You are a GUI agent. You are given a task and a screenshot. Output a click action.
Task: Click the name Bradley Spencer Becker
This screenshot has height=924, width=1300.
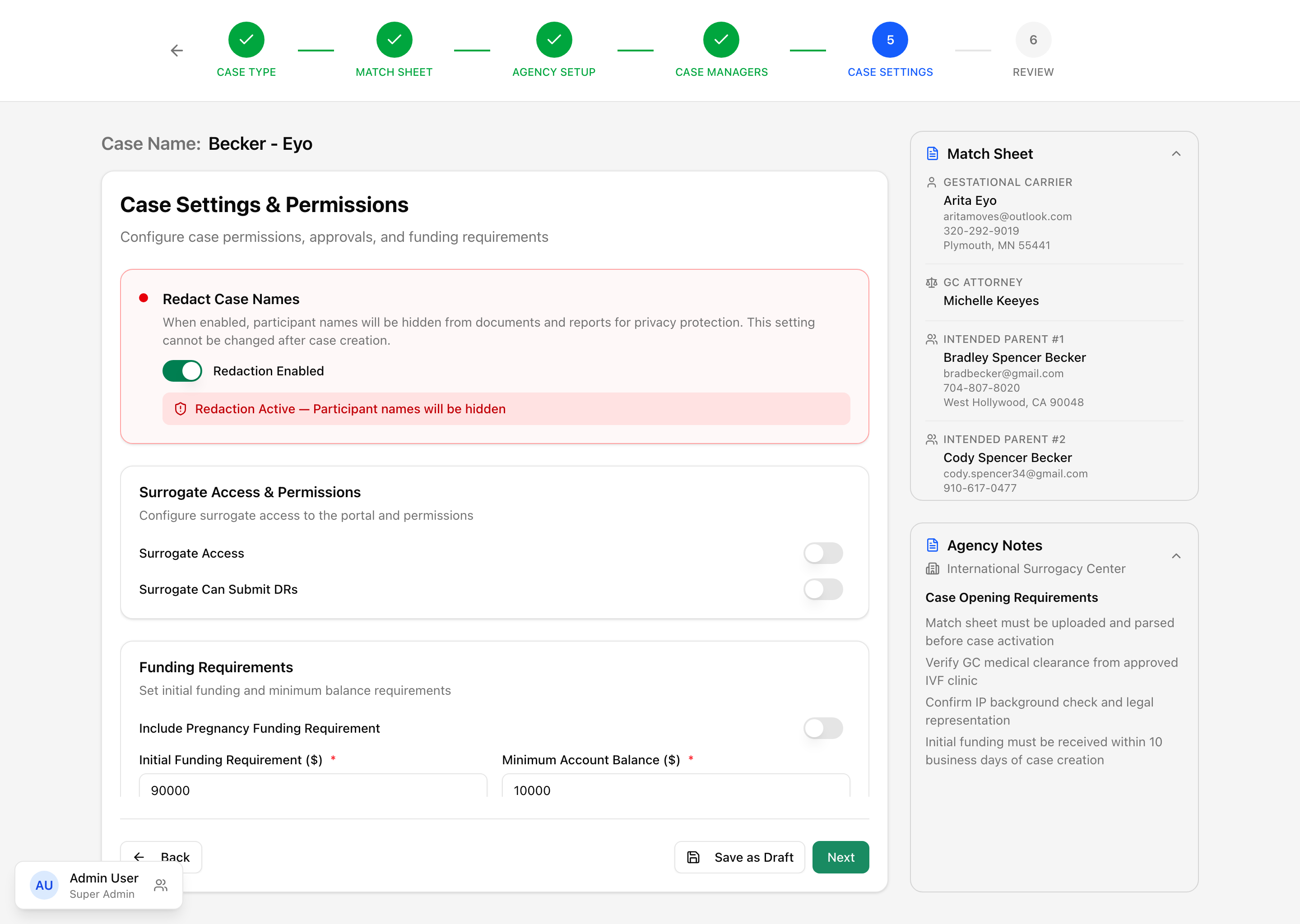click(1015, 357)
